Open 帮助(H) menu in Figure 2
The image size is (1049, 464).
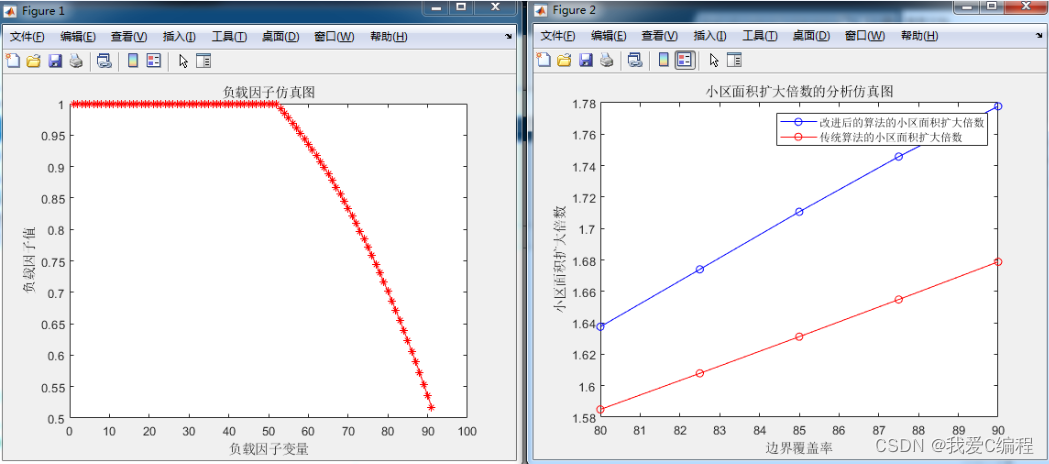[x=919, y=36]
